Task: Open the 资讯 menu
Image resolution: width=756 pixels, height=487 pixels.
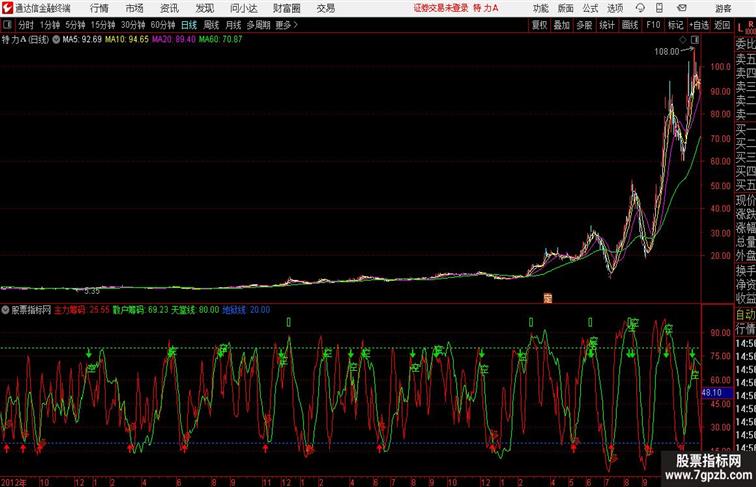Action: point(169,8)
